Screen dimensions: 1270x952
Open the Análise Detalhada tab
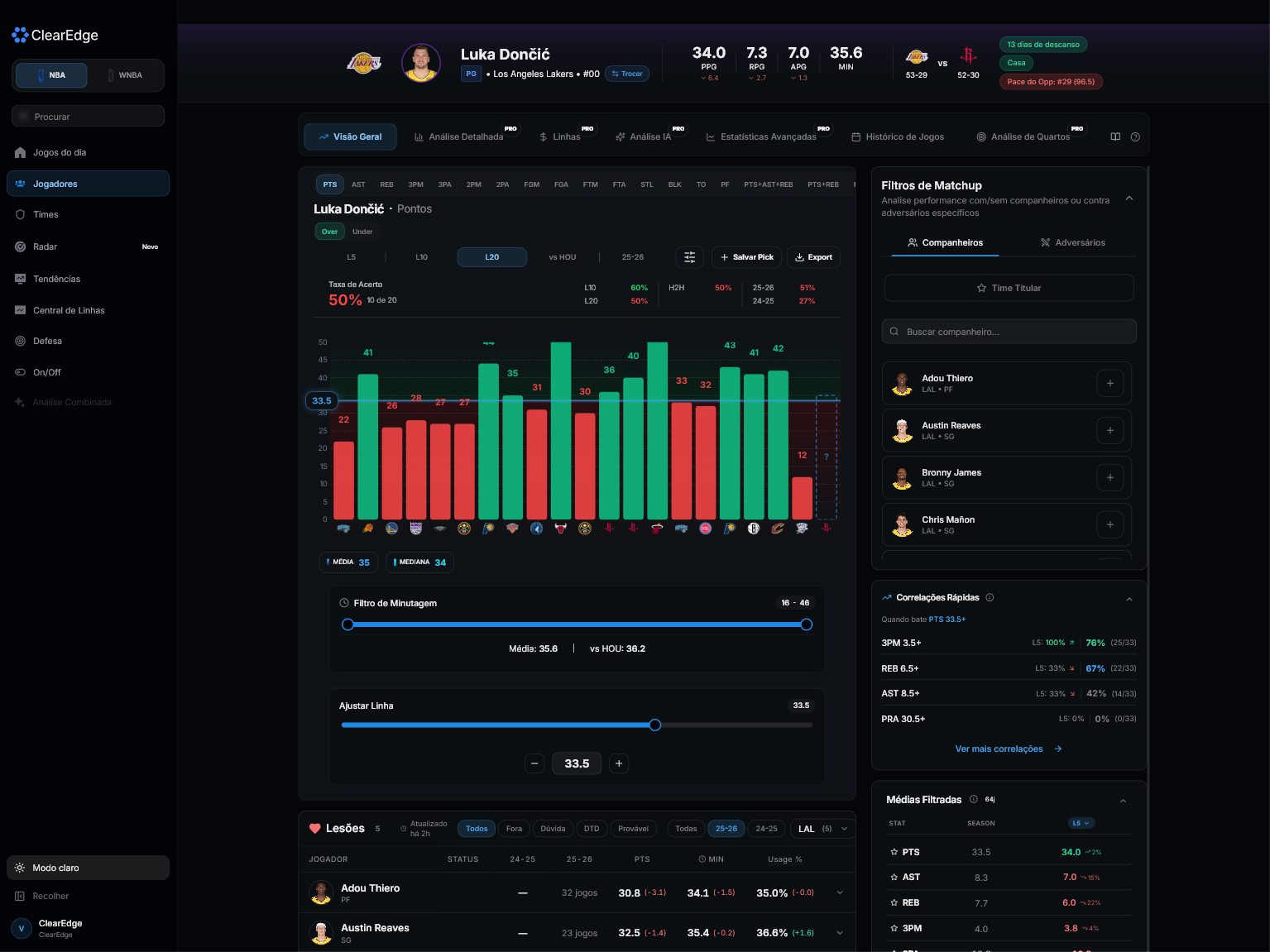(459, 136)
